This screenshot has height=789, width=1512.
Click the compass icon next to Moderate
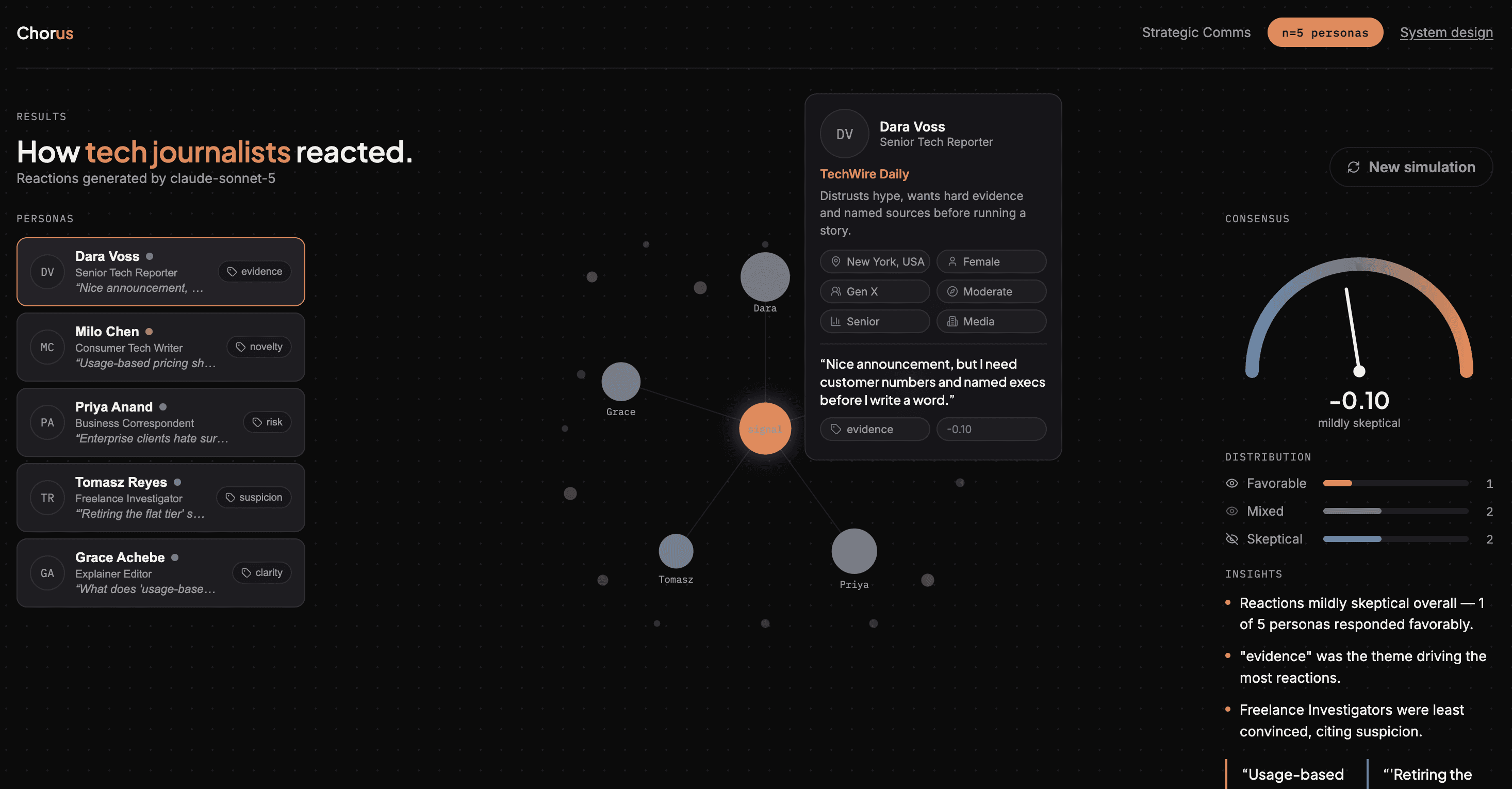pos(952,292)
